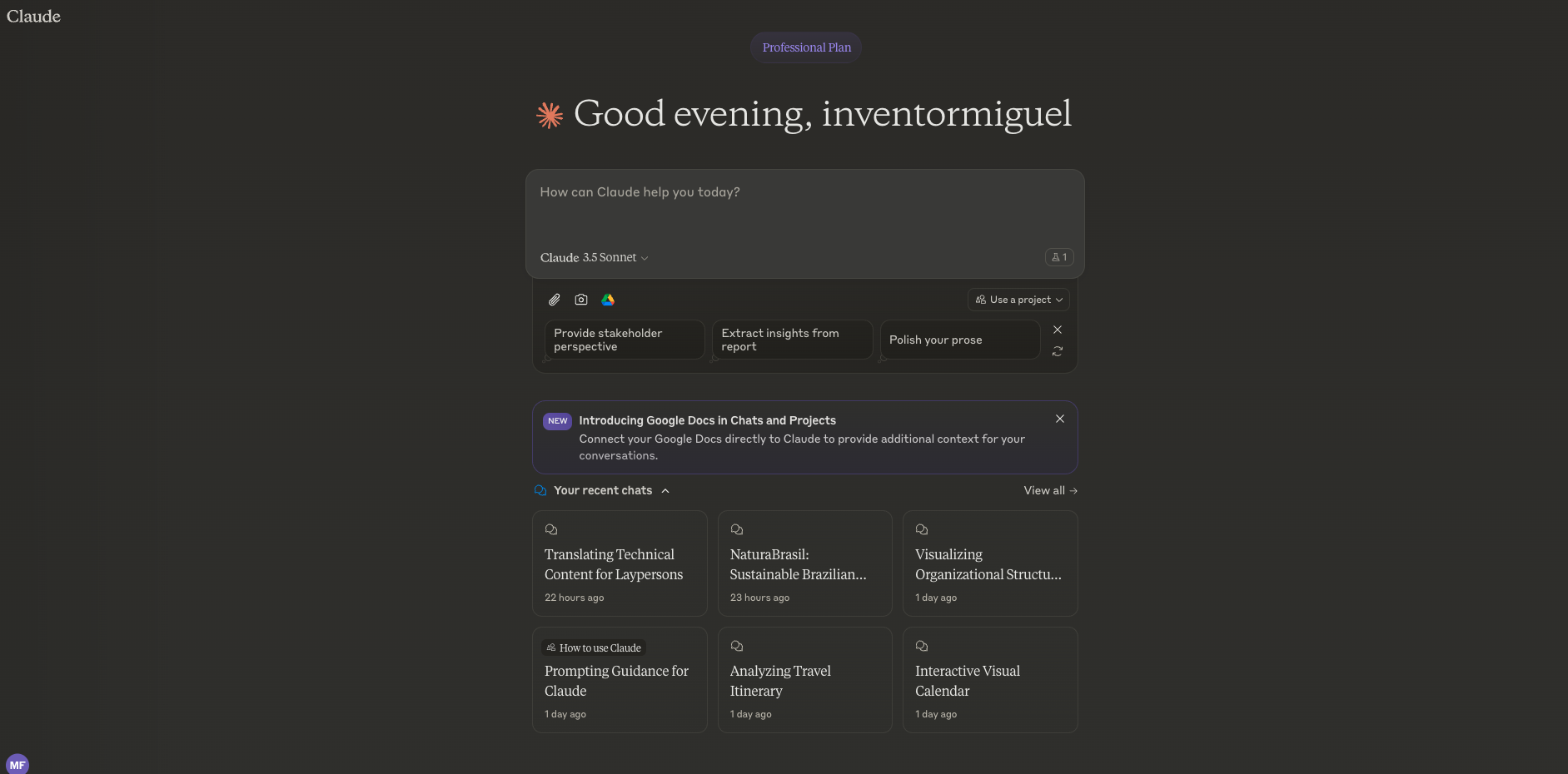Click the Claude wordmark in the corner
The width and height of the screenshot is (1568, 774).
click(x=33, y=17)
